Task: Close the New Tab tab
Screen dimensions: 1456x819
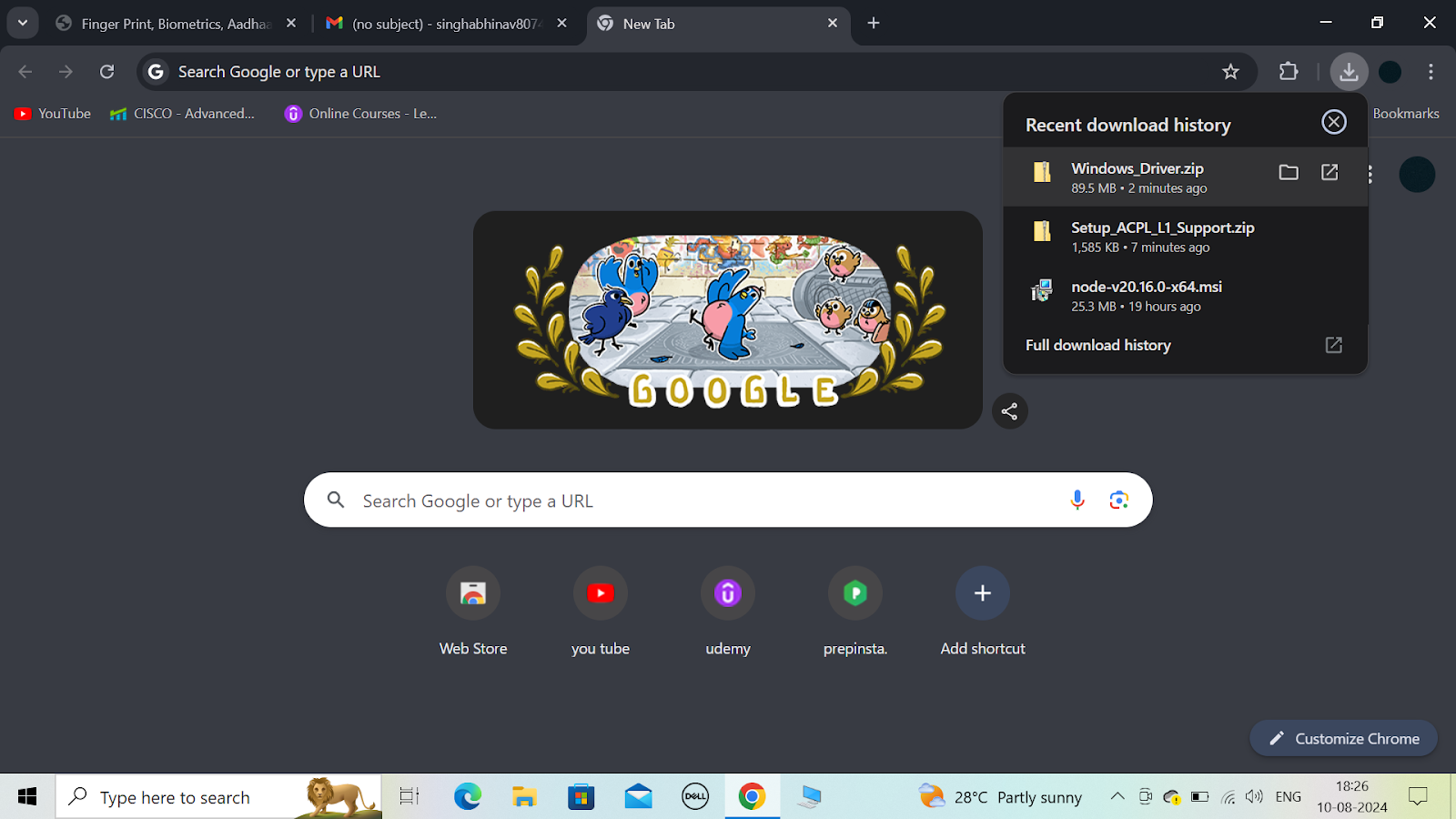Action: click(x=833, y=24)
